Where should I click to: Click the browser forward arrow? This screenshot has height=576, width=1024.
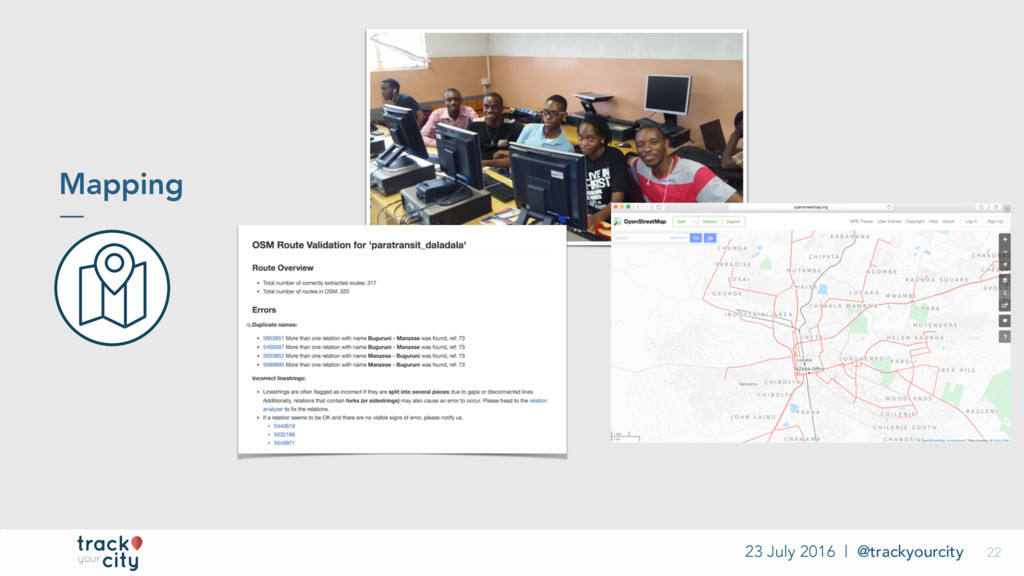(647, 207)
